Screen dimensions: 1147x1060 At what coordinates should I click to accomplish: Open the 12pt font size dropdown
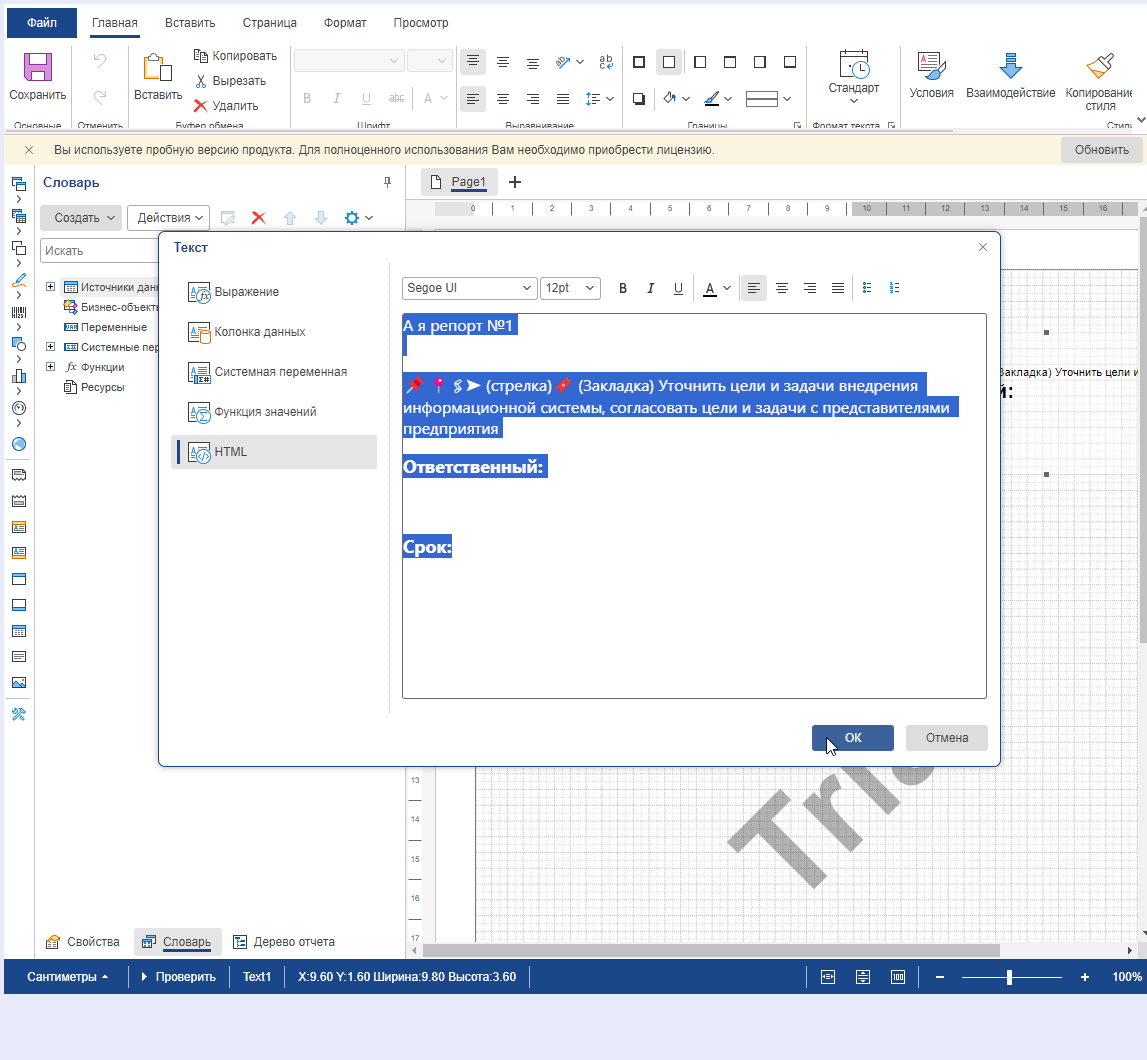[570, 288]
